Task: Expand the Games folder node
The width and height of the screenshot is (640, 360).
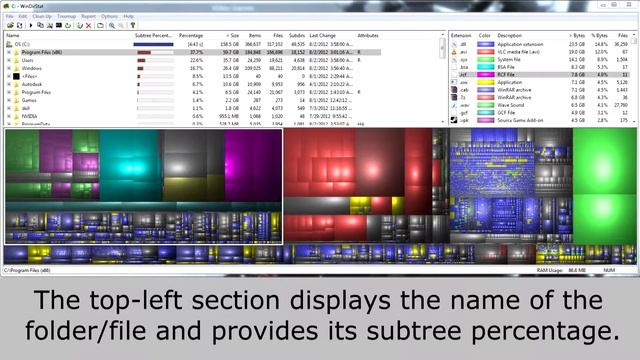Action: (x=9, y=100)
